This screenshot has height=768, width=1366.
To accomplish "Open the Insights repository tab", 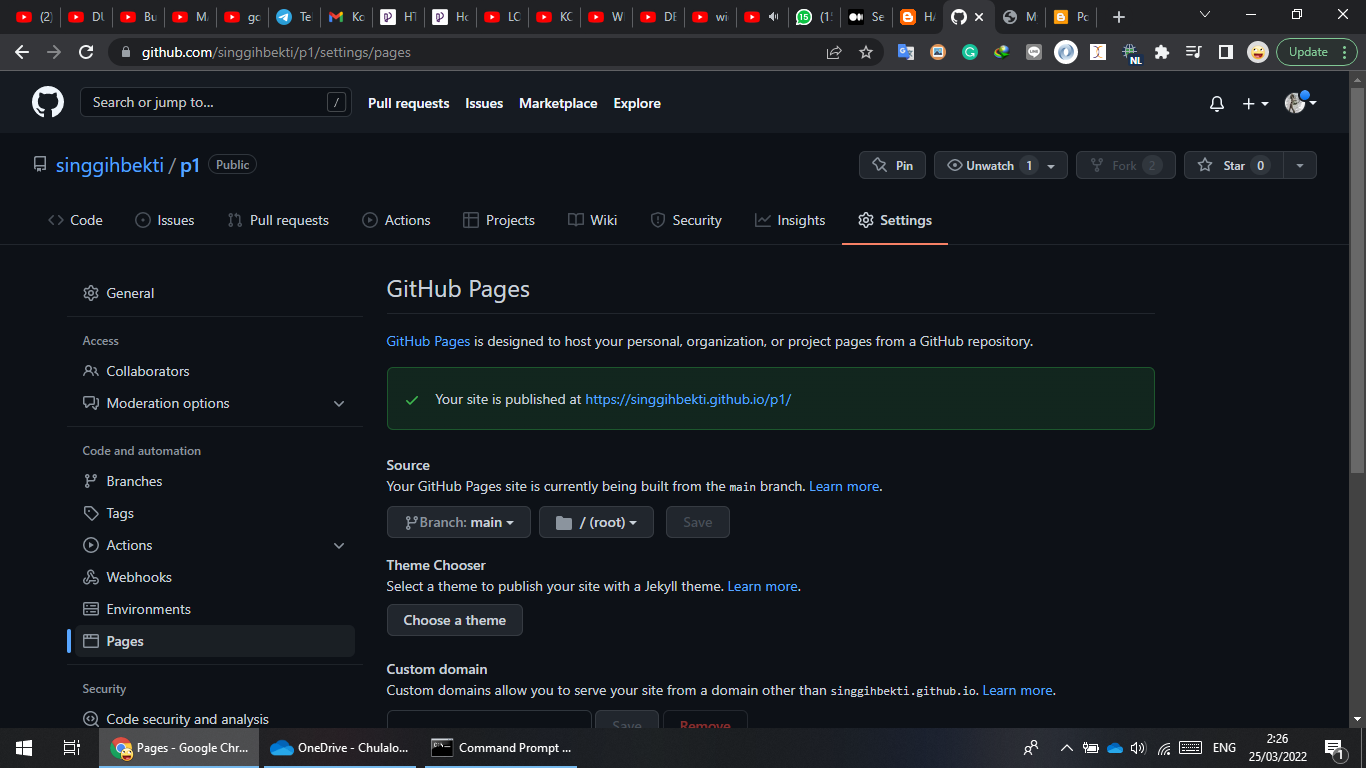I will pos(790,220).
